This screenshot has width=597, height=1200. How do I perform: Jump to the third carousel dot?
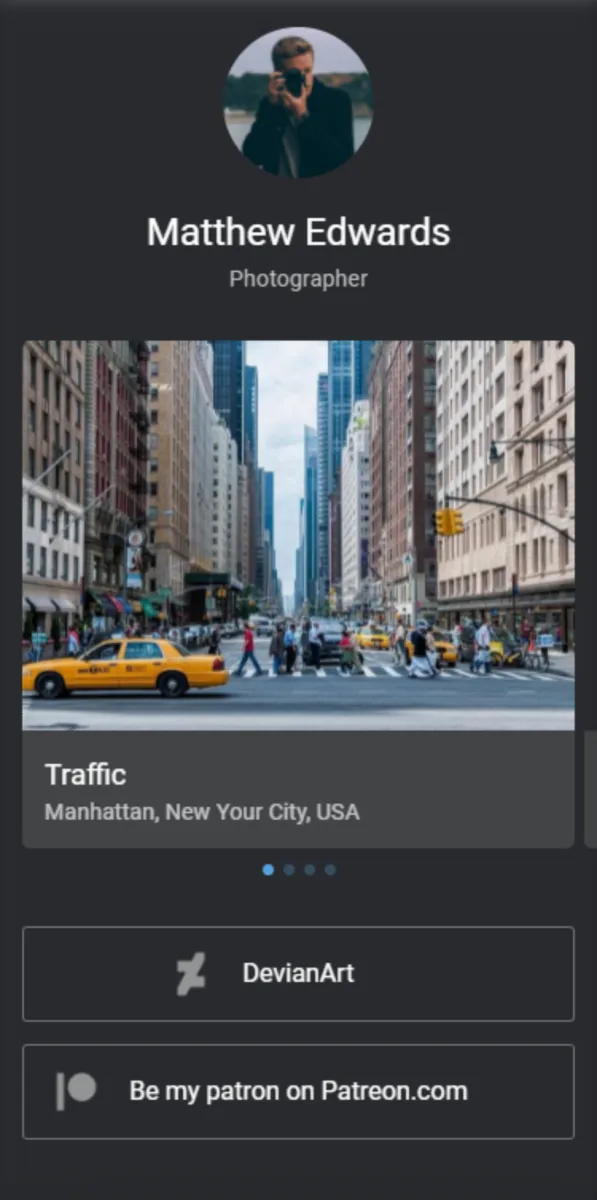point(309,870)
